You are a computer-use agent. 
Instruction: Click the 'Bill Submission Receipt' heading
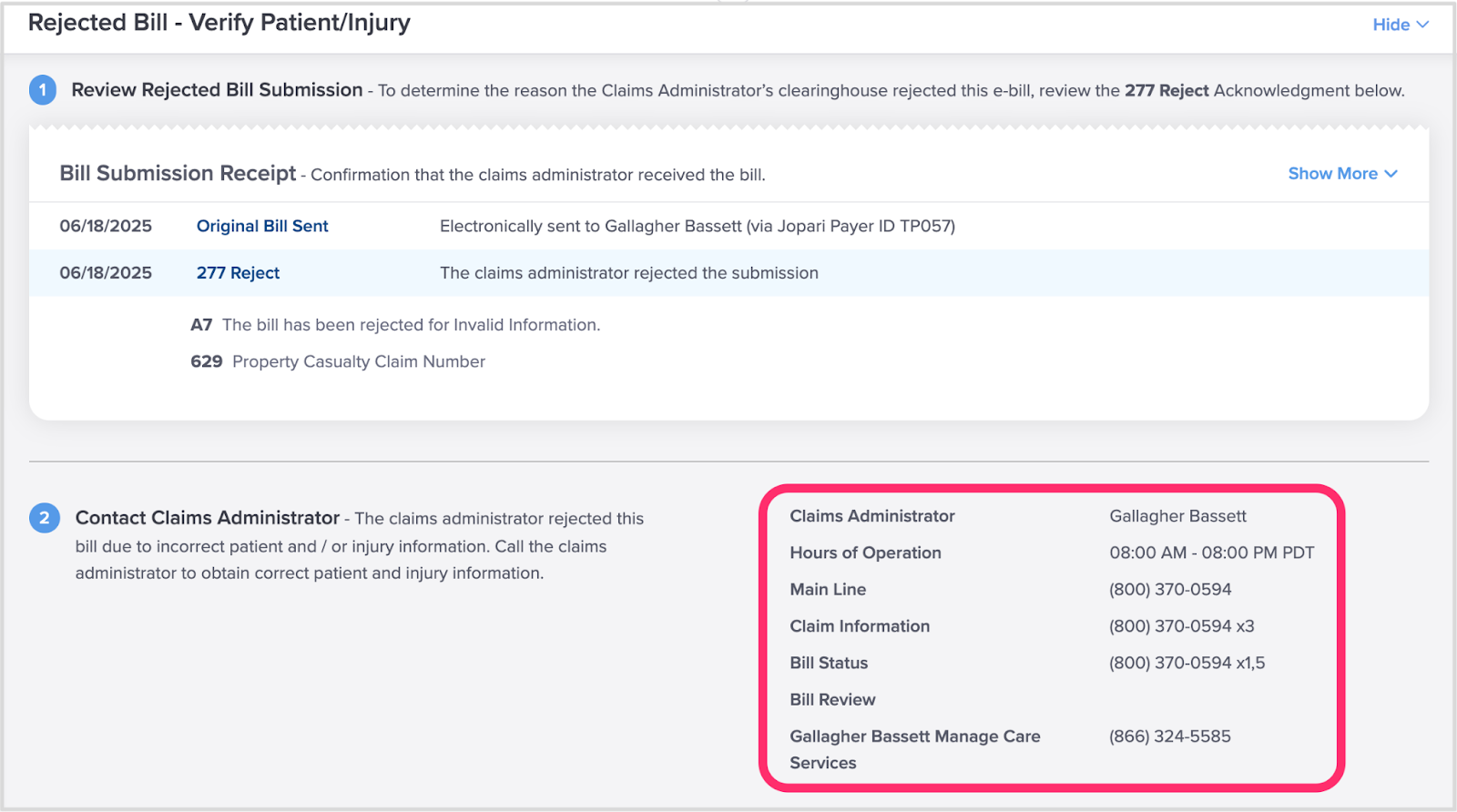coord(178,173)
